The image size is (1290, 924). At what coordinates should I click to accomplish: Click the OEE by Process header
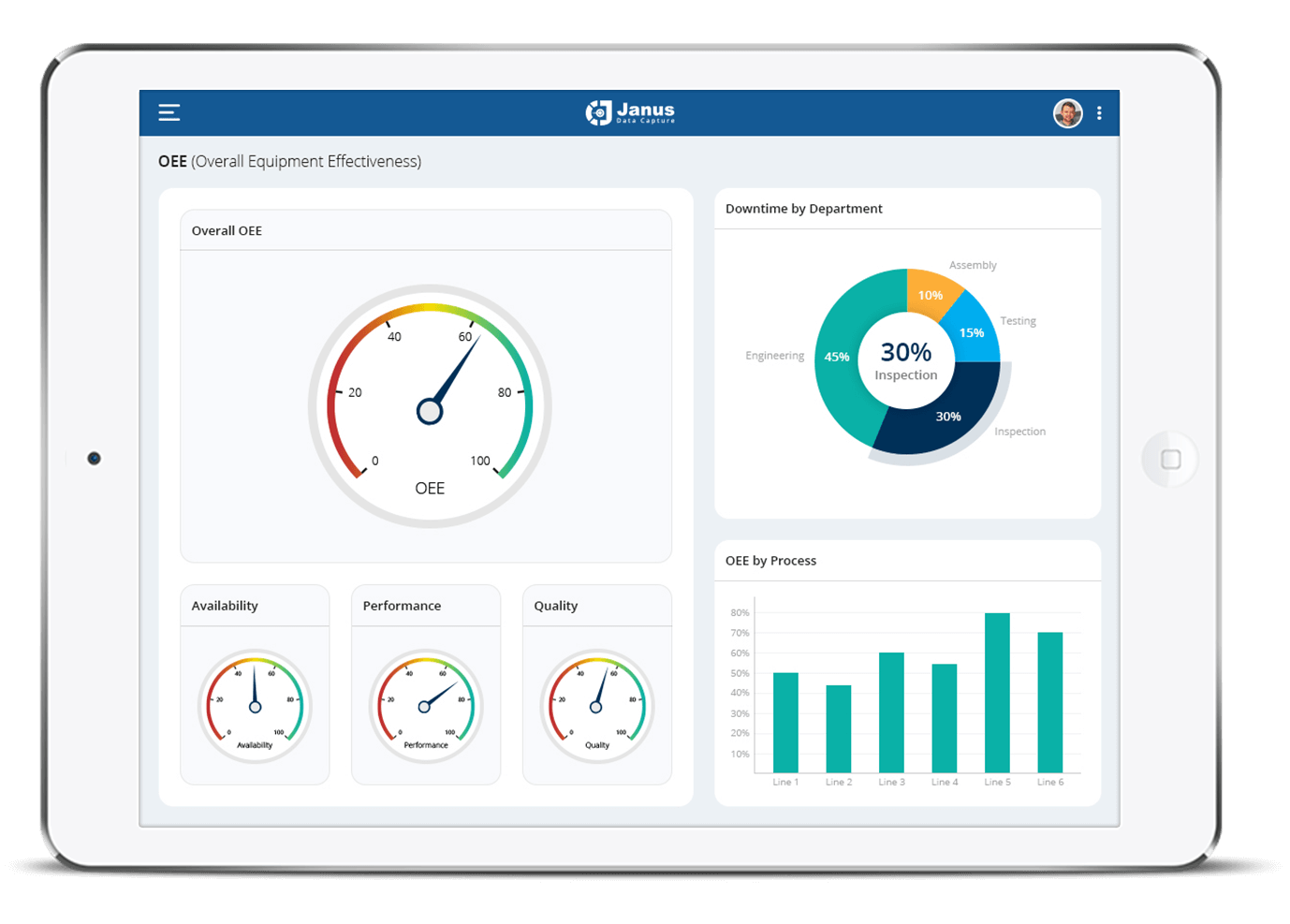point(770,561)
